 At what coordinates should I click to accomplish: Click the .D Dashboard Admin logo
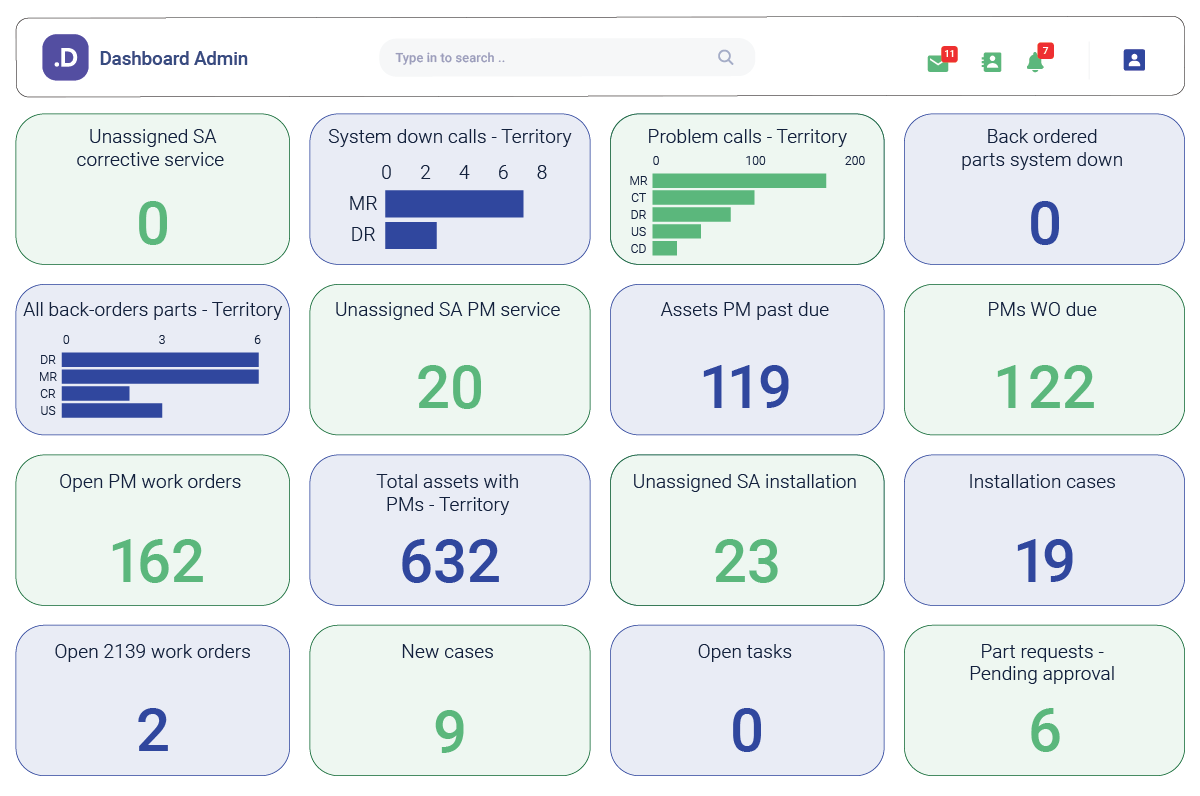coord(144,58)
